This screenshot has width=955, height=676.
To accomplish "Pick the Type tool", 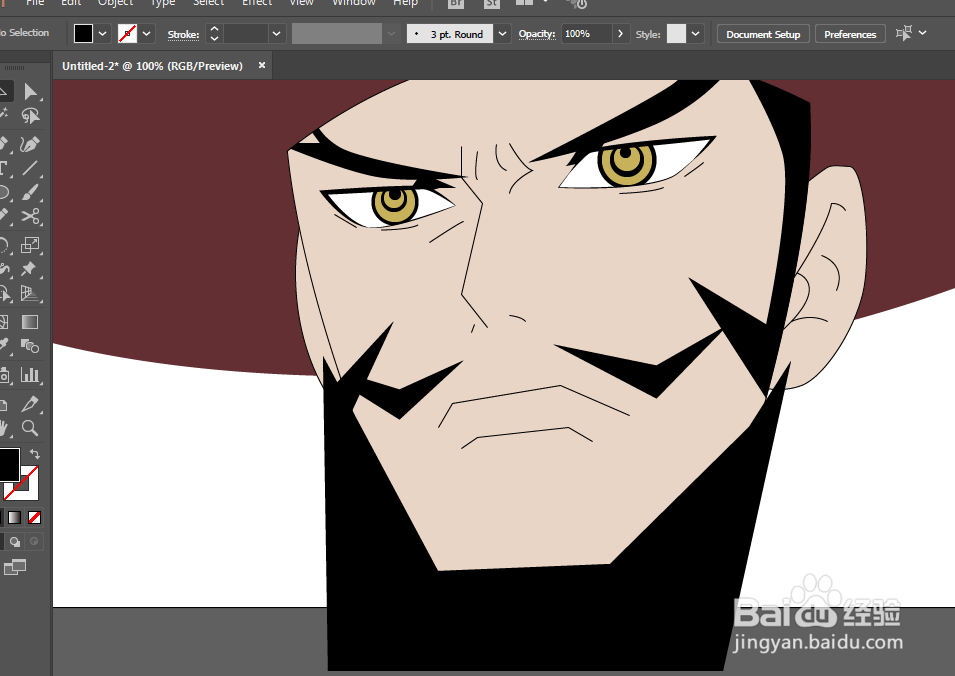I will click(4, 168).
